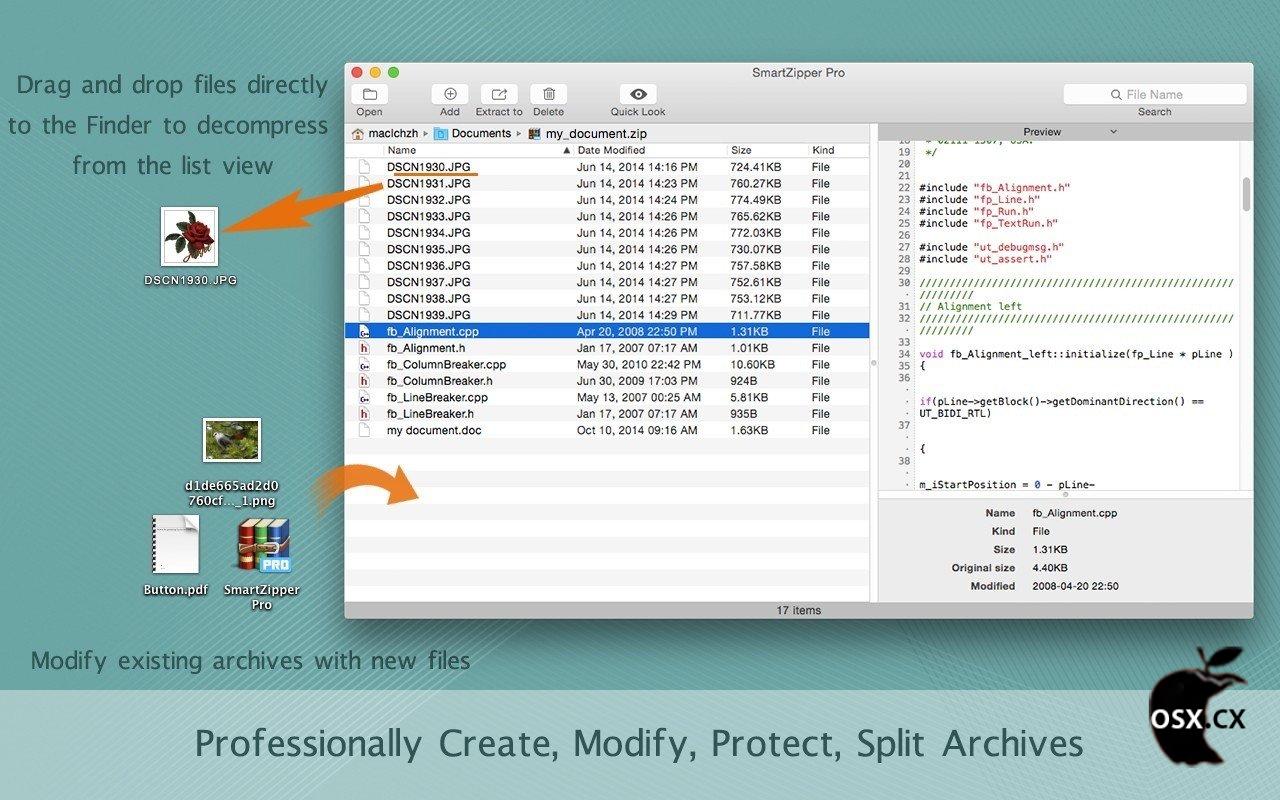The image size is (1280, 800).
Task: Click the 10.60KB size cell
Action: tap(753, 365)
